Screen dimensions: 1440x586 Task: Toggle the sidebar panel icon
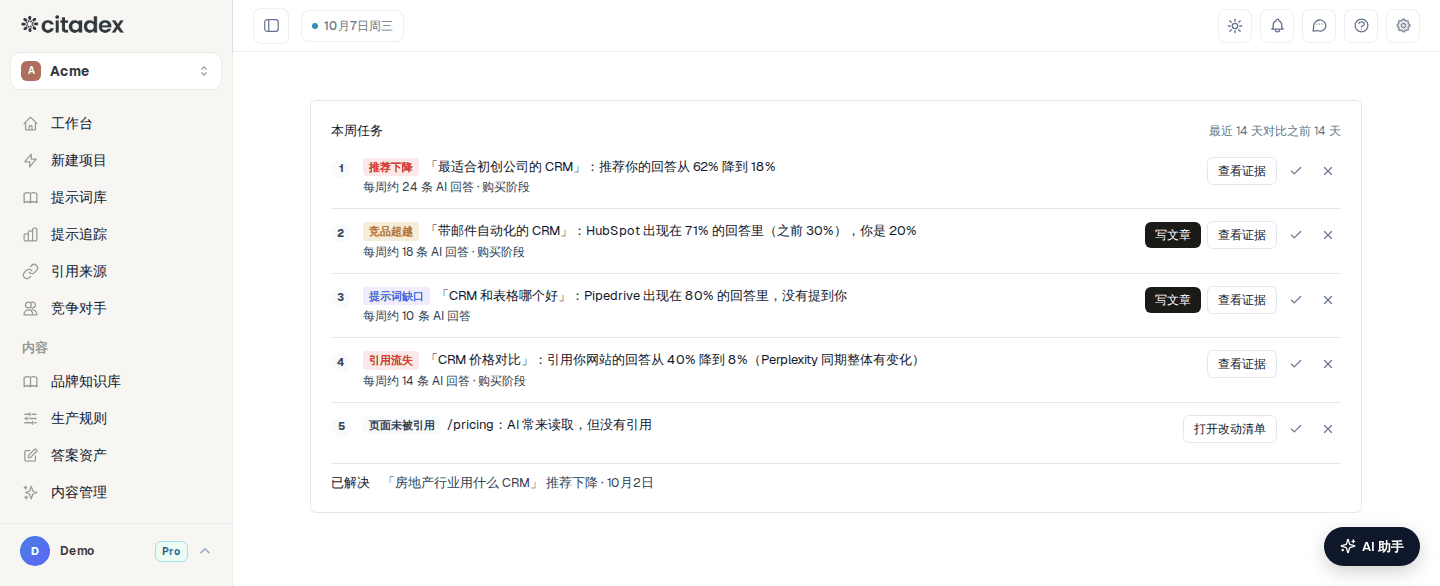tap(271, 26)
